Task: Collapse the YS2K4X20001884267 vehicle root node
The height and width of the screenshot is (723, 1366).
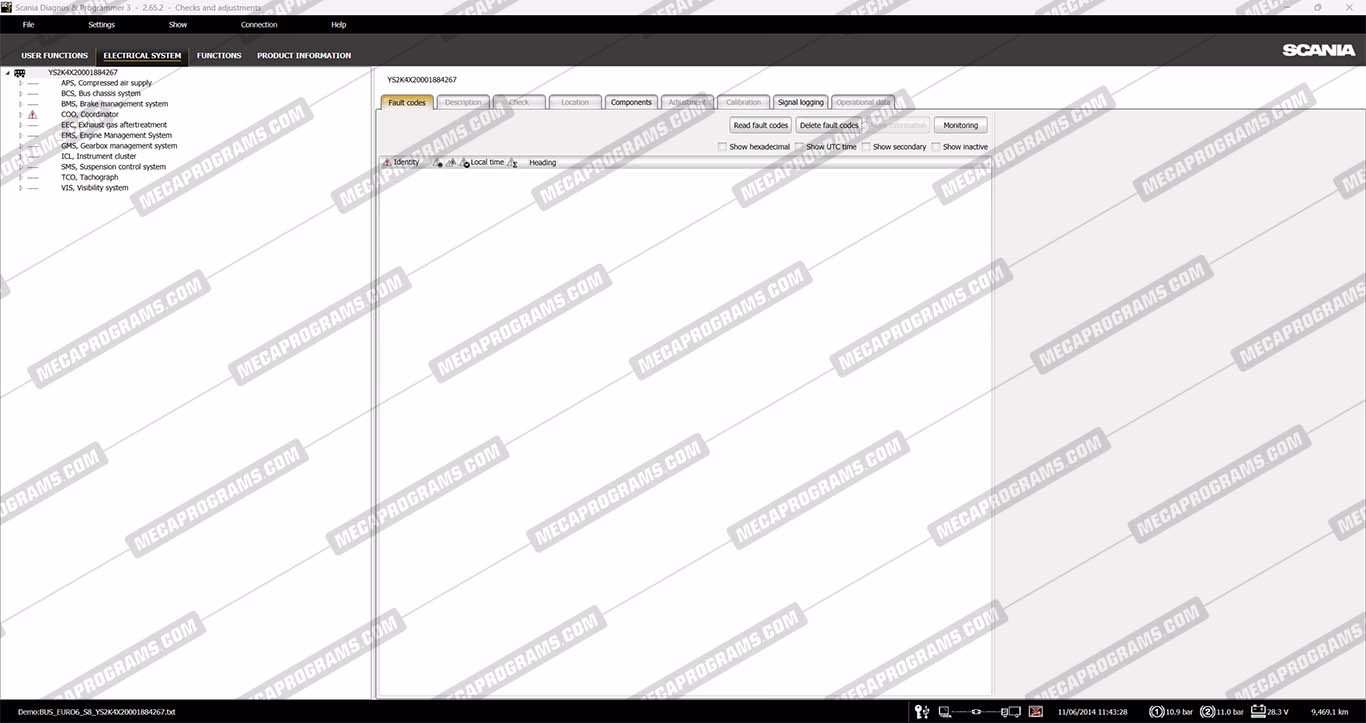Action: tap(7, 73)
